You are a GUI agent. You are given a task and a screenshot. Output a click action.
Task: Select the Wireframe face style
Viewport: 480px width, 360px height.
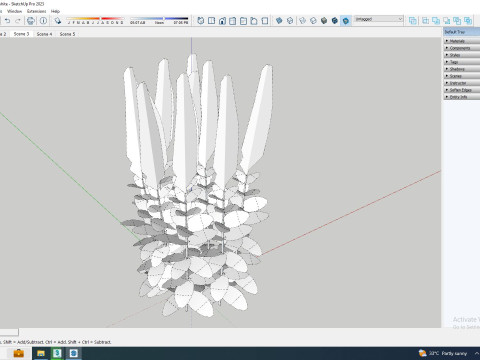click(x=302, y=21)
